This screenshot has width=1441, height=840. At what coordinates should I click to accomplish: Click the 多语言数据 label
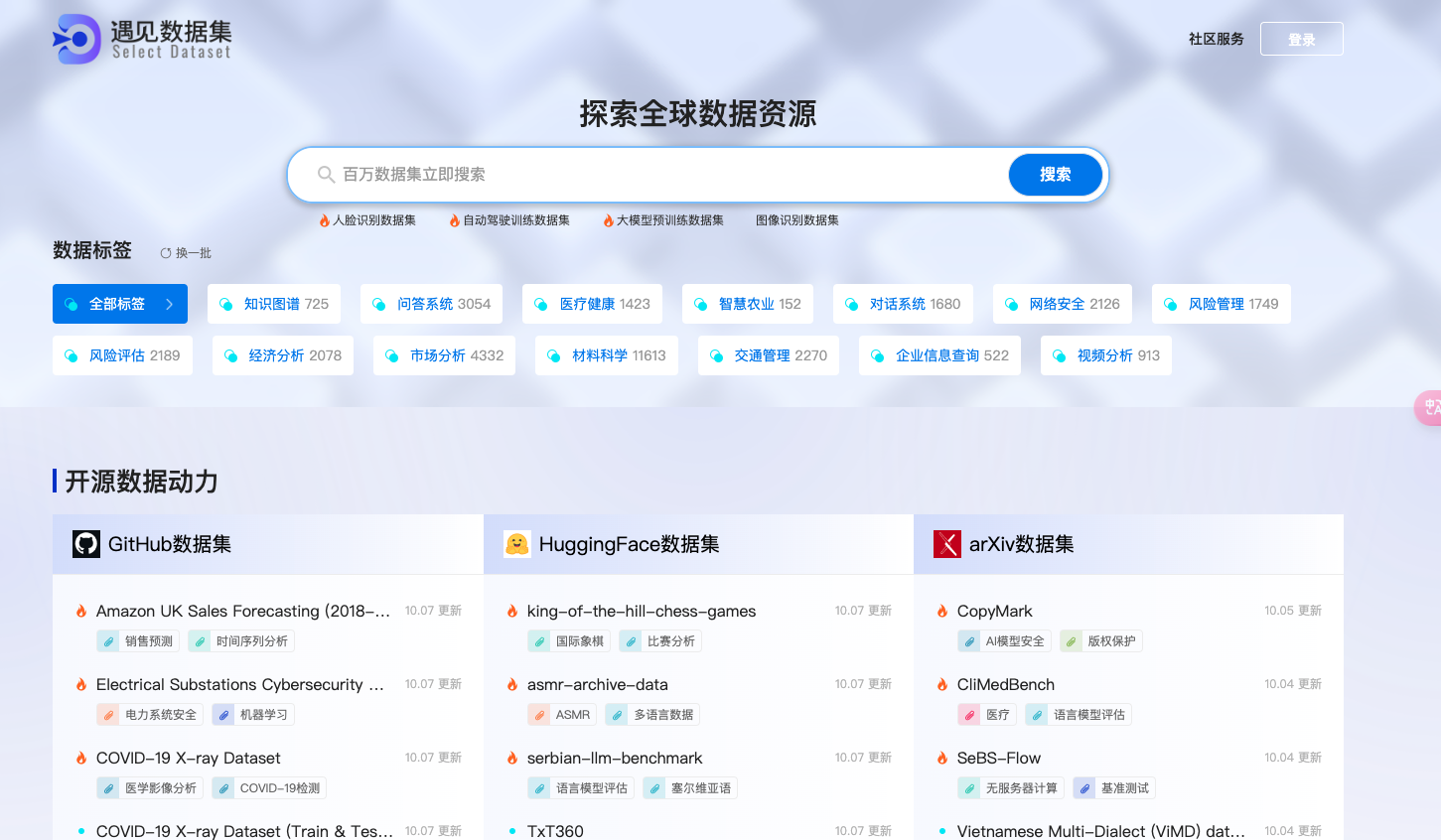pos(653,715)
